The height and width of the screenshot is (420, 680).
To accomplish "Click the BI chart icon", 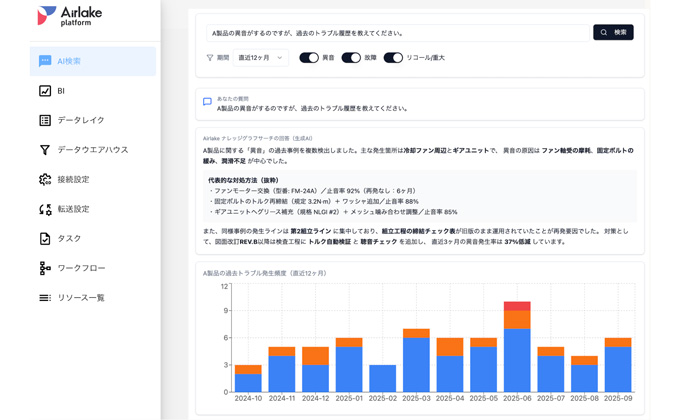I will [45, 91].
